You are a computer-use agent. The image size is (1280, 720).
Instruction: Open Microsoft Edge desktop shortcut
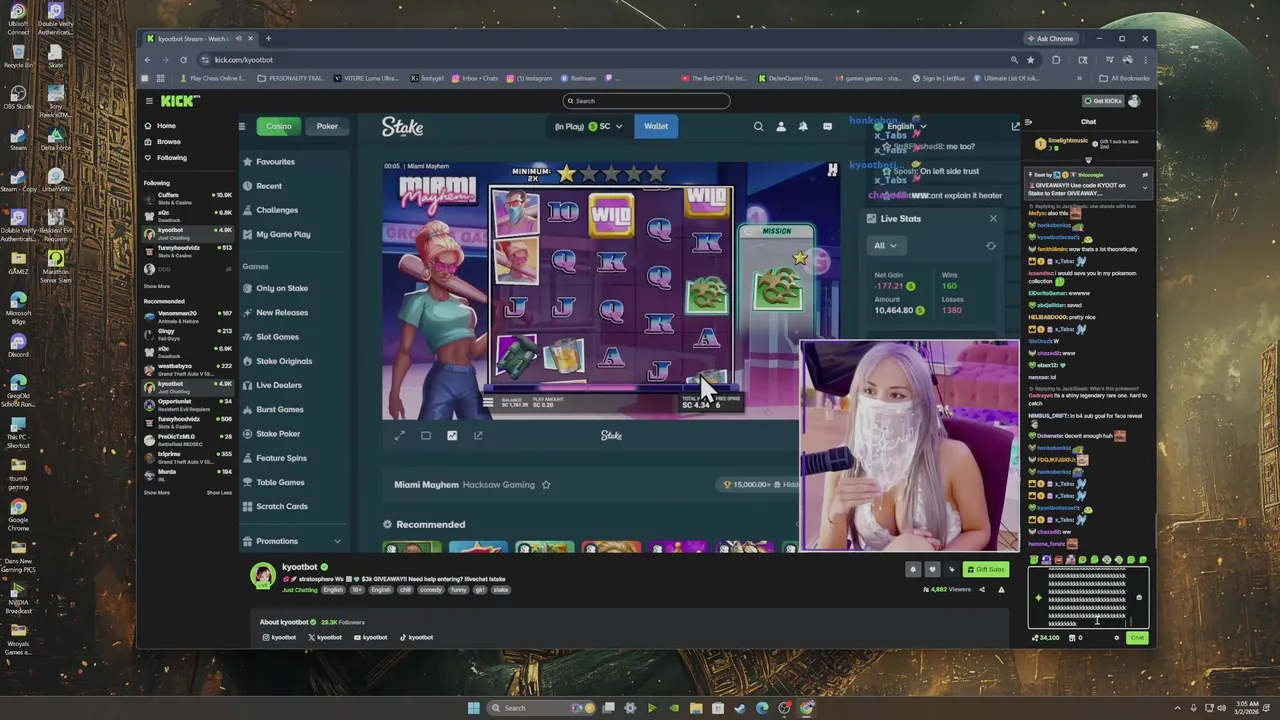click(x=17, y=305)
